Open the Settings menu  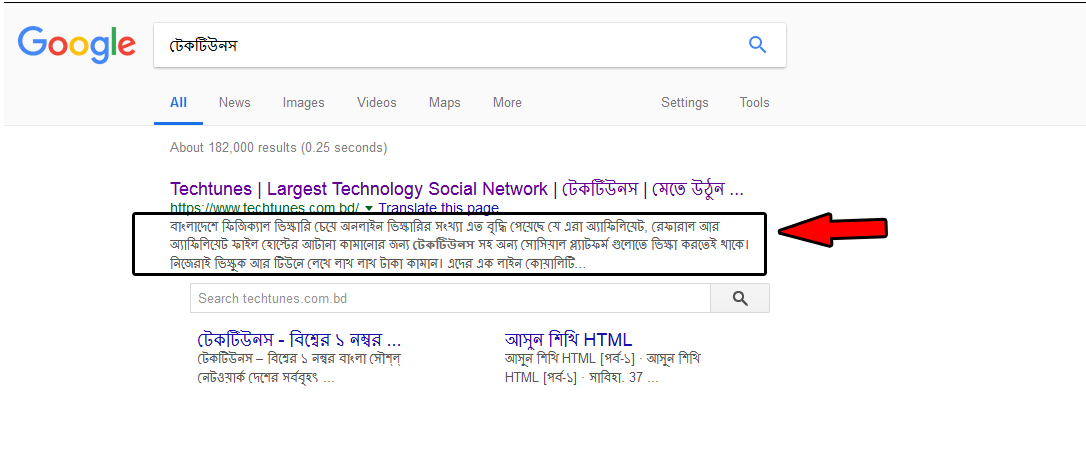pyautogui.click(x=684, y=103)
